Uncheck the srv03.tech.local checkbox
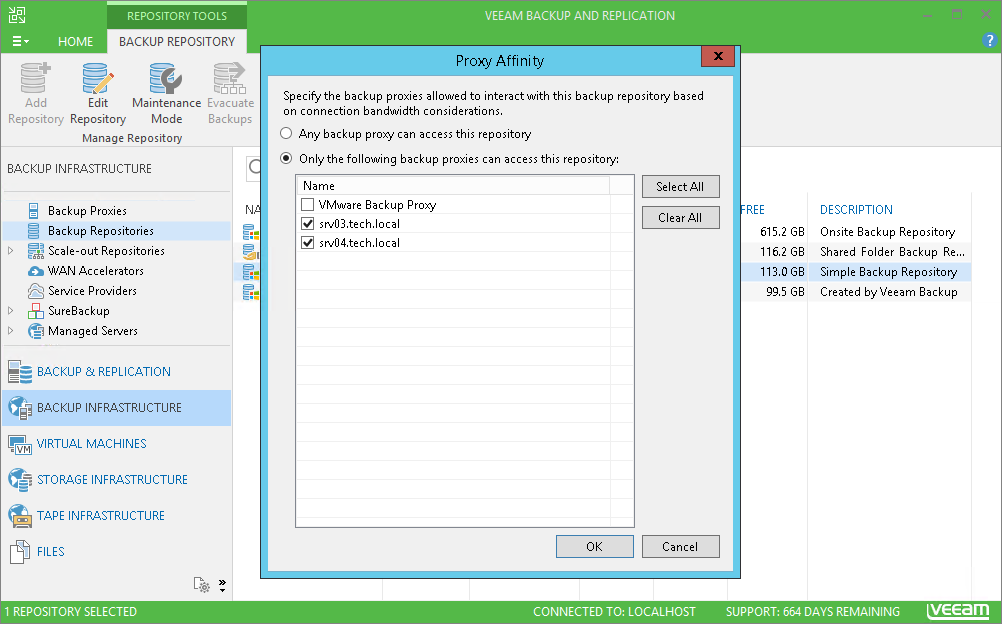The width and height of the screenshot is (1002, 624). (307, 224)
